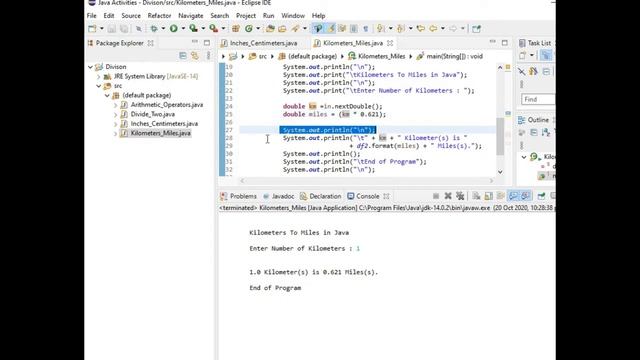Collapse Kilometers_Miles class in Outline
This screenshot has height=360, width=640.
pos(524,157)
